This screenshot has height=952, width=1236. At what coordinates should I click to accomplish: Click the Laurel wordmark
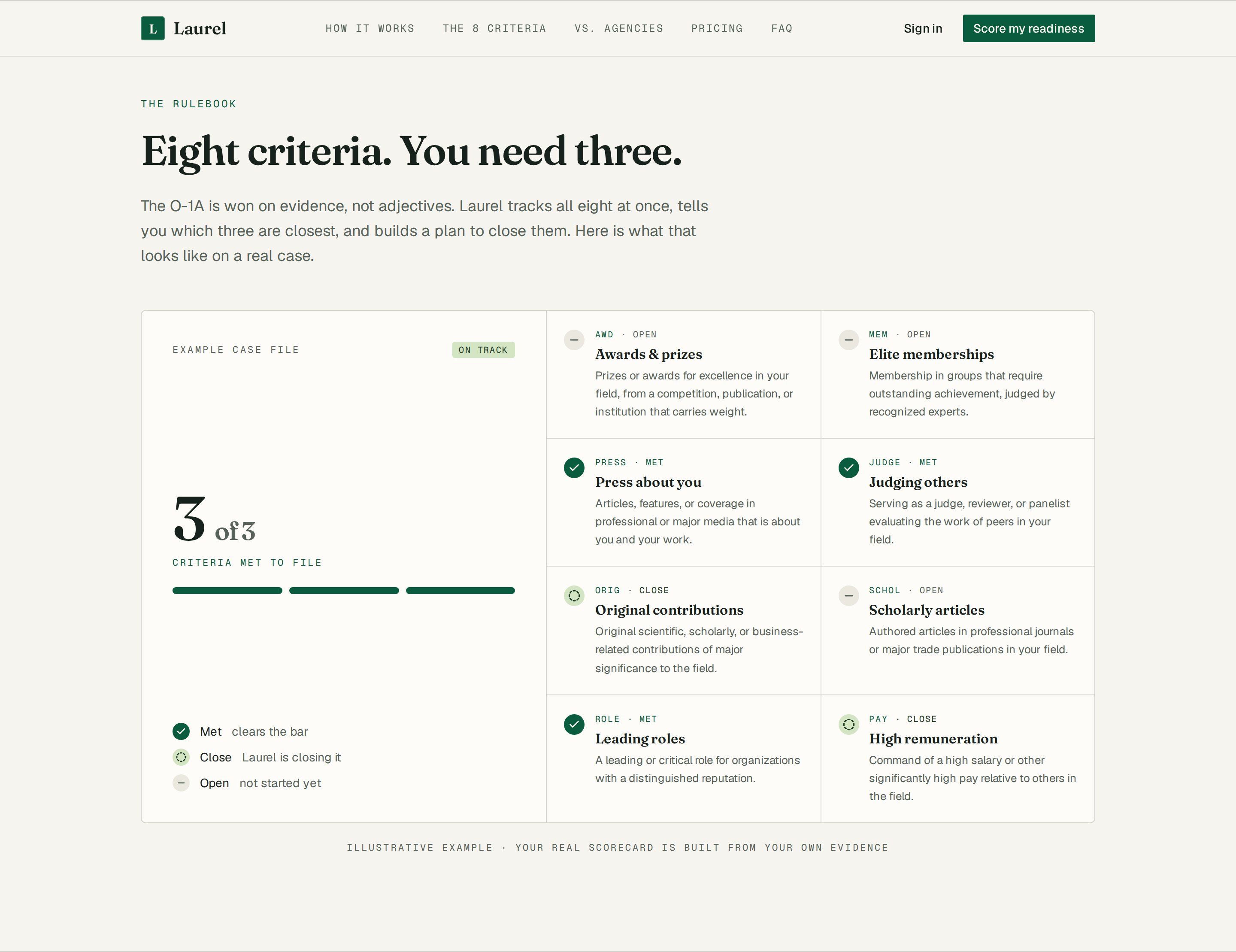click(x=200, y=28)
